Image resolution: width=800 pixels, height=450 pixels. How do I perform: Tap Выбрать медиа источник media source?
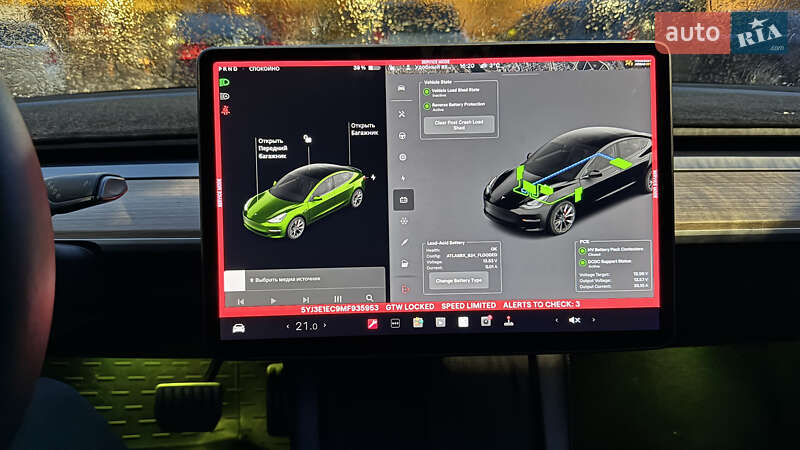[x=285, y=280]
